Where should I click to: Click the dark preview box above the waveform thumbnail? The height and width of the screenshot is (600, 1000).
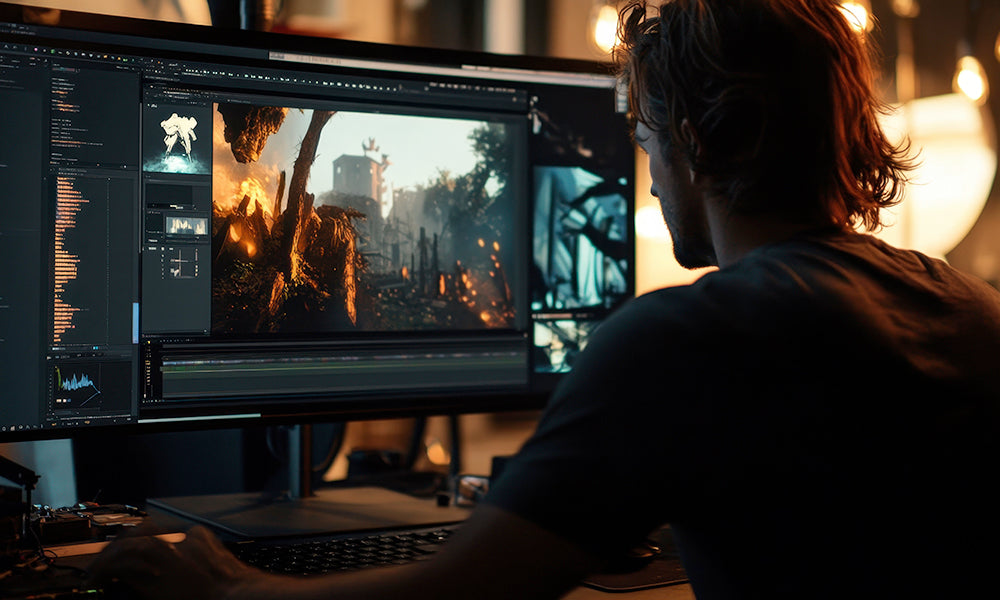tap(170, 195)
